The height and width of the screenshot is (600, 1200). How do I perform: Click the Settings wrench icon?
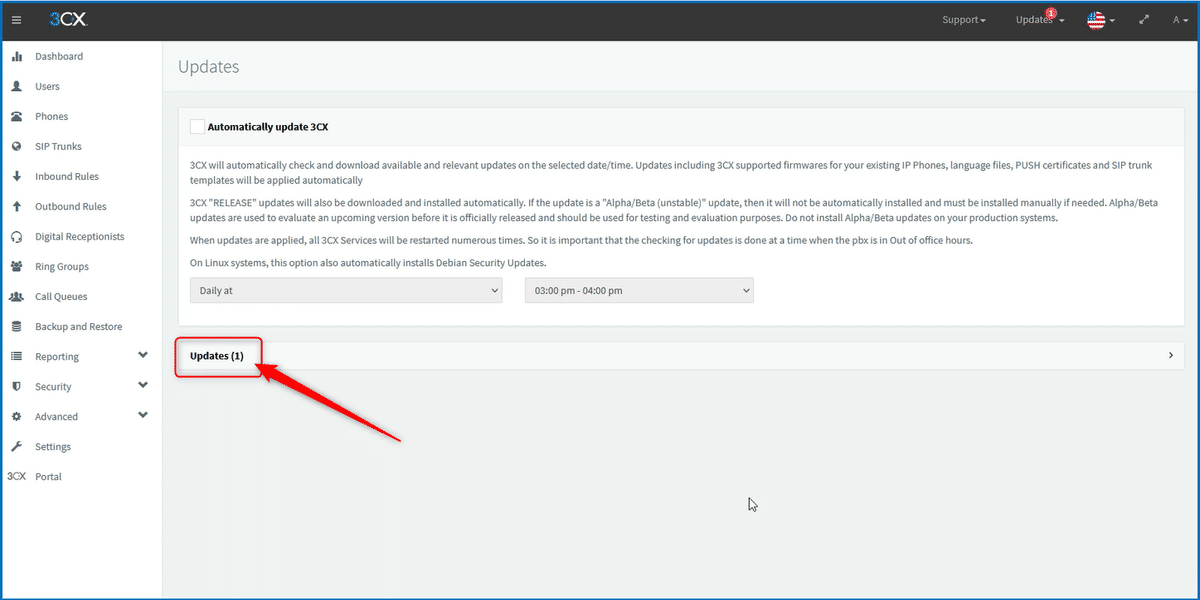16,446
